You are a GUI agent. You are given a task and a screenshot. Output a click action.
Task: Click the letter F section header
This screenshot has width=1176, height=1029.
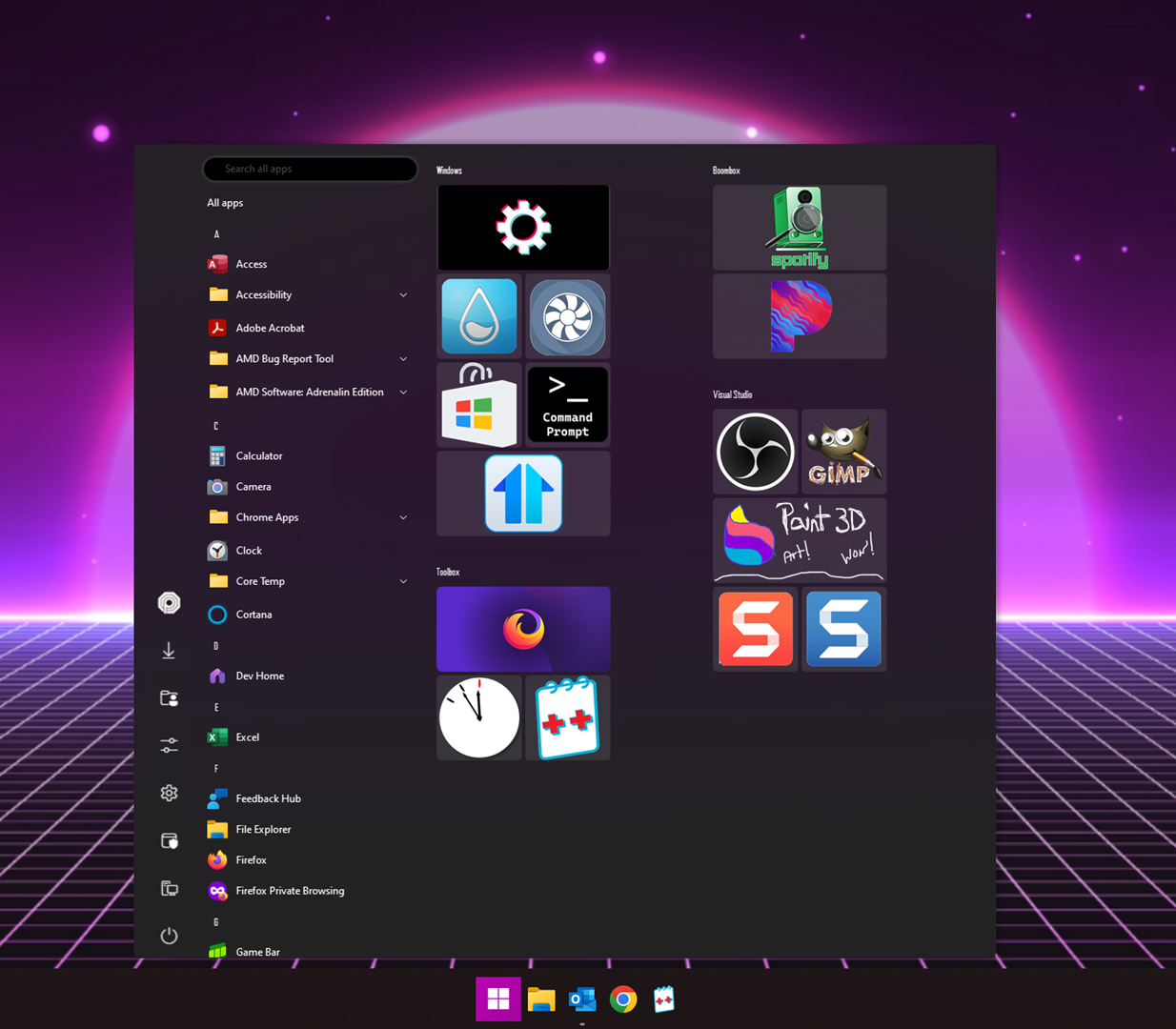(216, 769)
